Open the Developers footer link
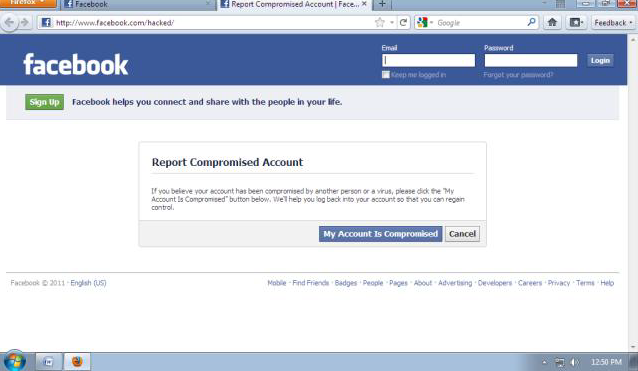Viewport: 638px width, 371px height. 495,283
